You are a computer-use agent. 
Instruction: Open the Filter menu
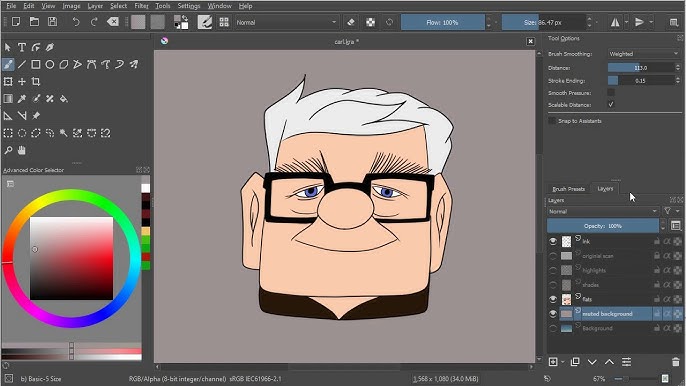click(141, 6)
